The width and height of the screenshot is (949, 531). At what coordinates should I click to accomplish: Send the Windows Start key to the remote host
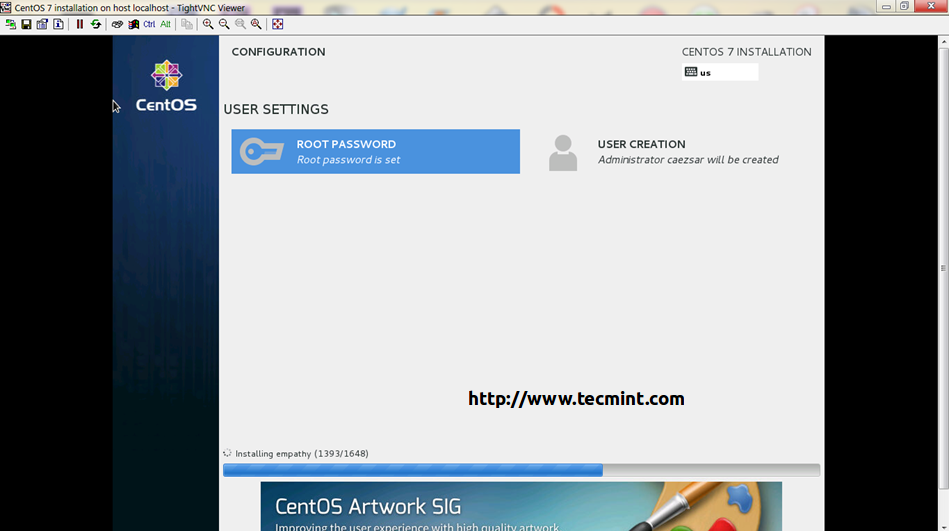click(x=133, y=24)
